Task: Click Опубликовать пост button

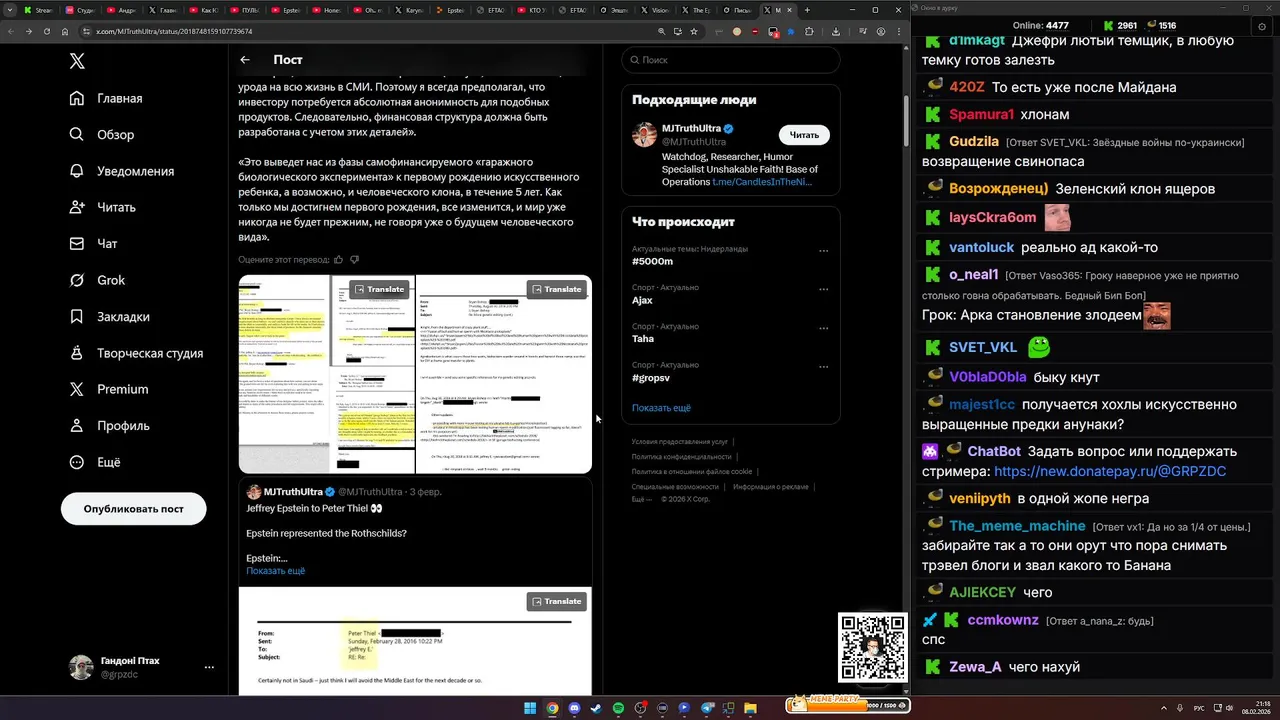Action: tap(134, 509)
